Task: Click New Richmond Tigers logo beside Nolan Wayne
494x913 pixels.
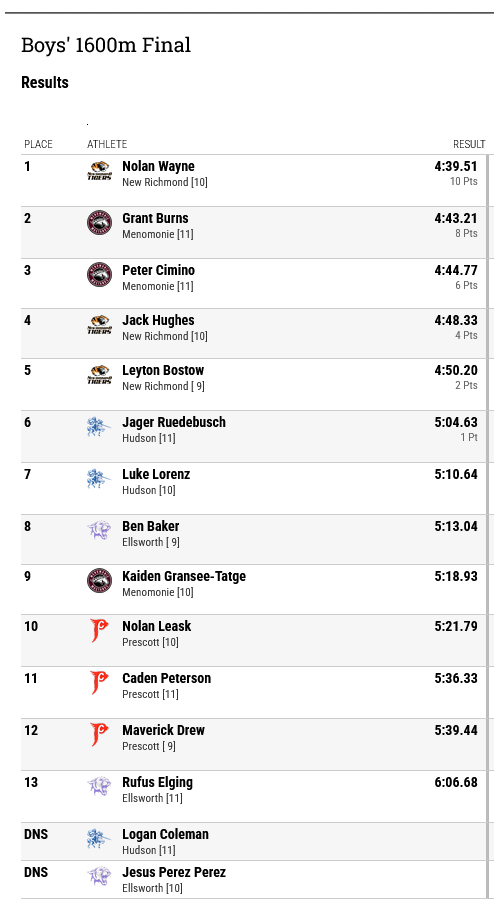Action: pyautogui.click(x=99, y=171)
